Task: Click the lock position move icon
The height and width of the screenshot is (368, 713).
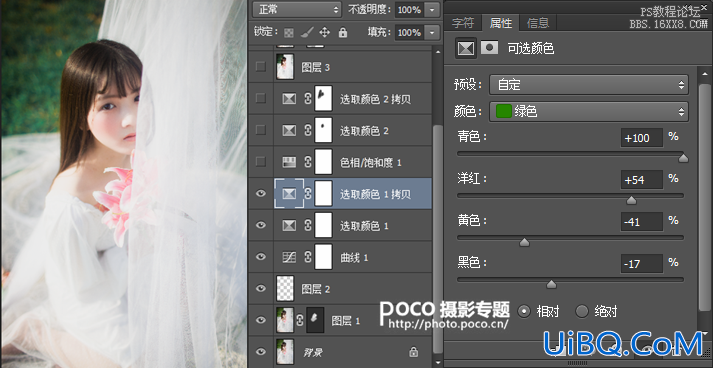Action: coord(324,32)
